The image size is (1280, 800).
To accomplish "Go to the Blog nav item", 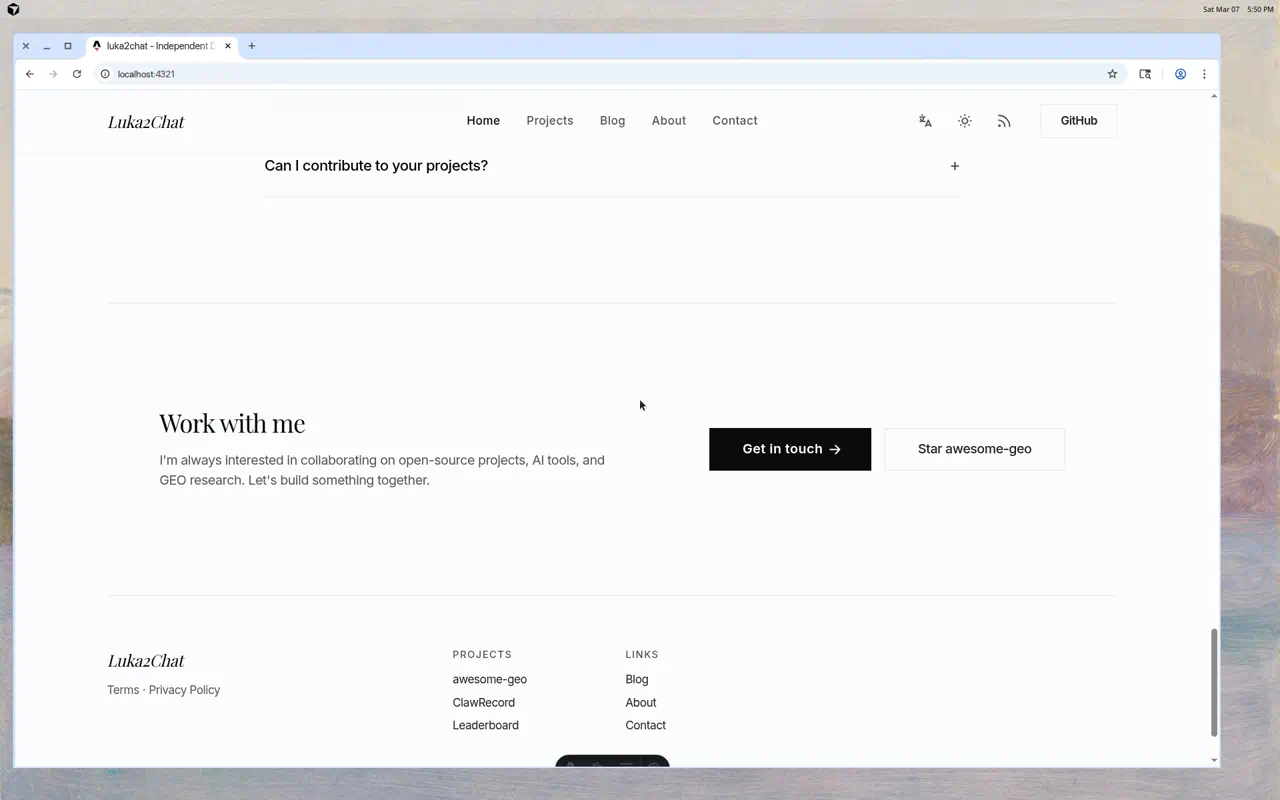I will (612, 121).
